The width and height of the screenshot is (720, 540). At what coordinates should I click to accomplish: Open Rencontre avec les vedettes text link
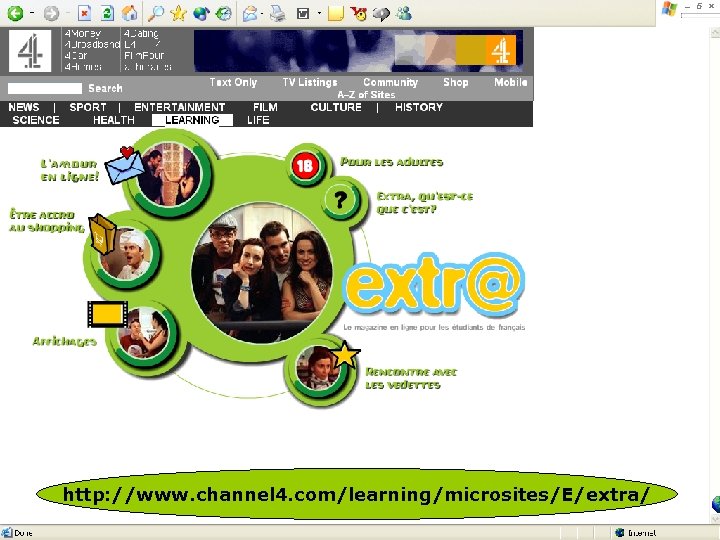411,378
